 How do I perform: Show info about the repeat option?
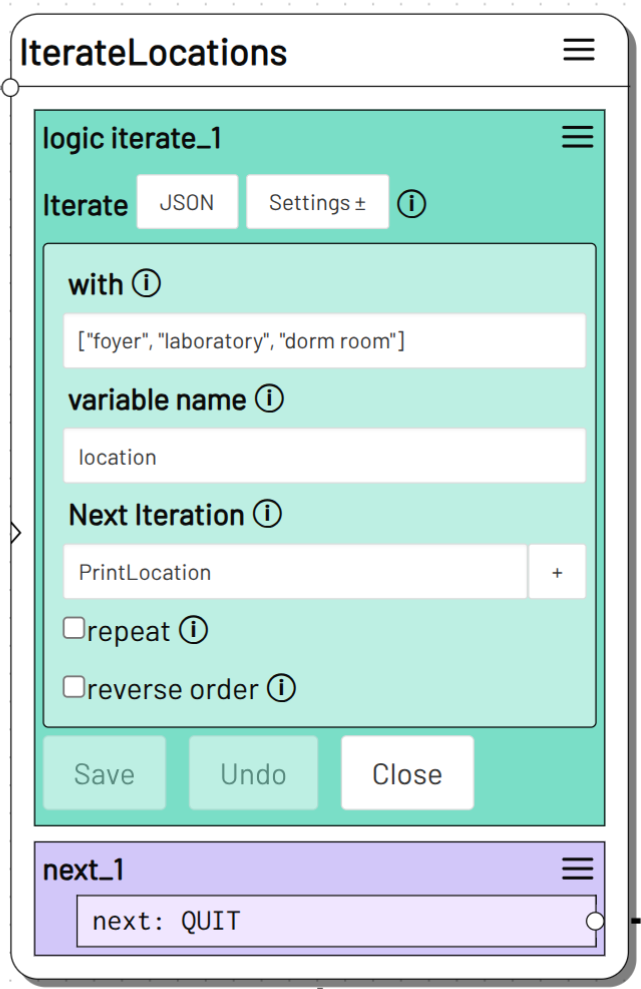click(x=193, y=631)
